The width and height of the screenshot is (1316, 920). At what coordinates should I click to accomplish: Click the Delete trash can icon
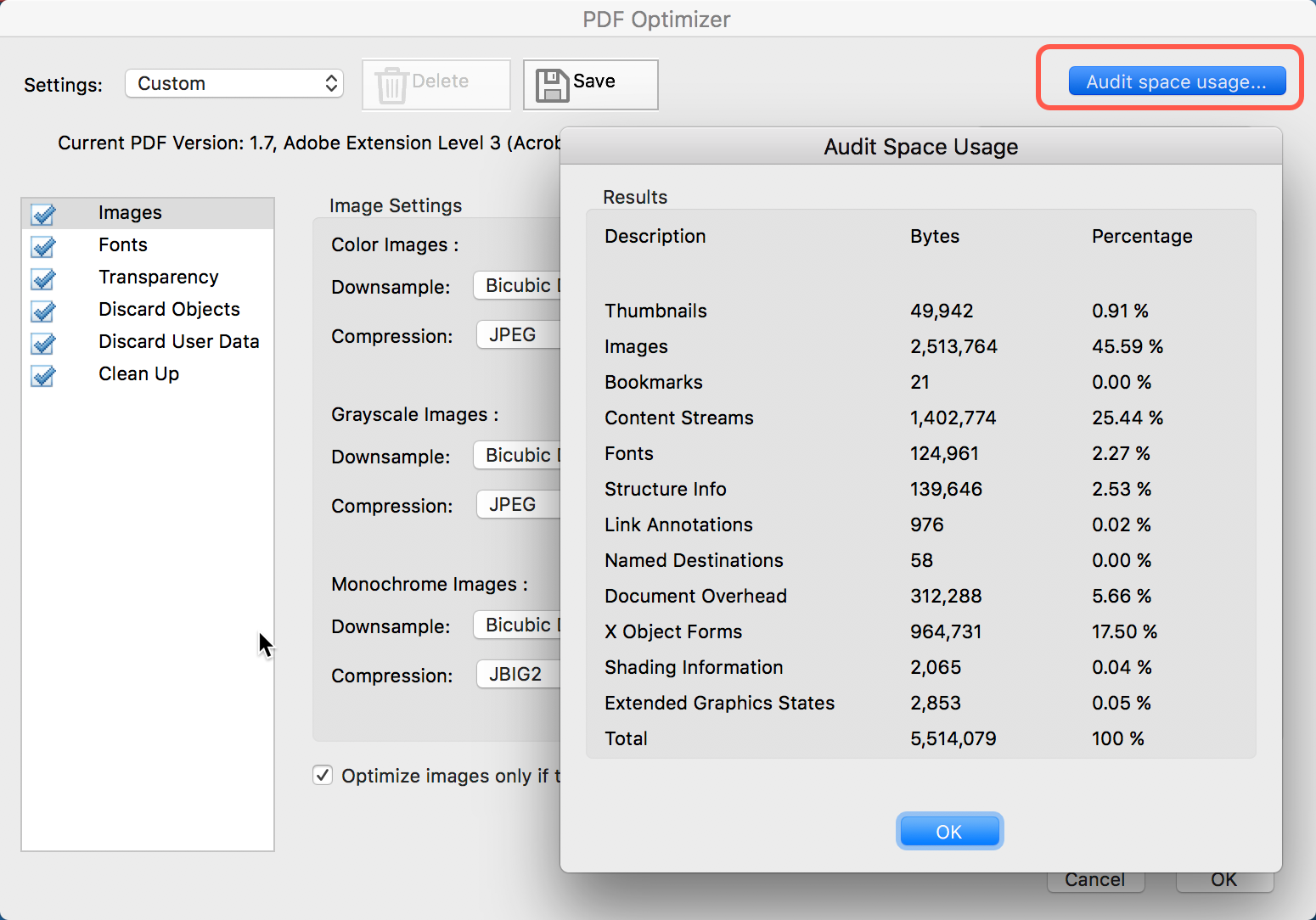(391, 85)
